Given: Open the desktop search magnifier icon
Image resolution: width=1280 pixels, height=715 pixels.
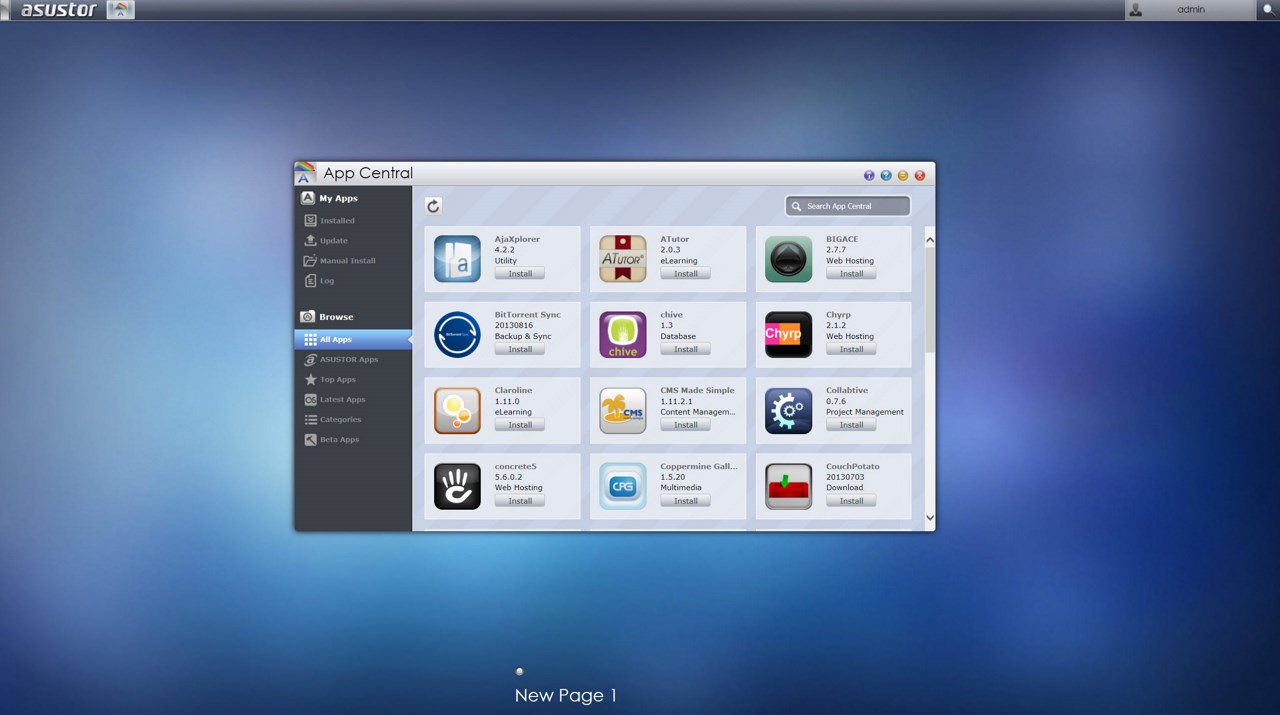Looking at the screenshot, I should (x=1269, y=10).
